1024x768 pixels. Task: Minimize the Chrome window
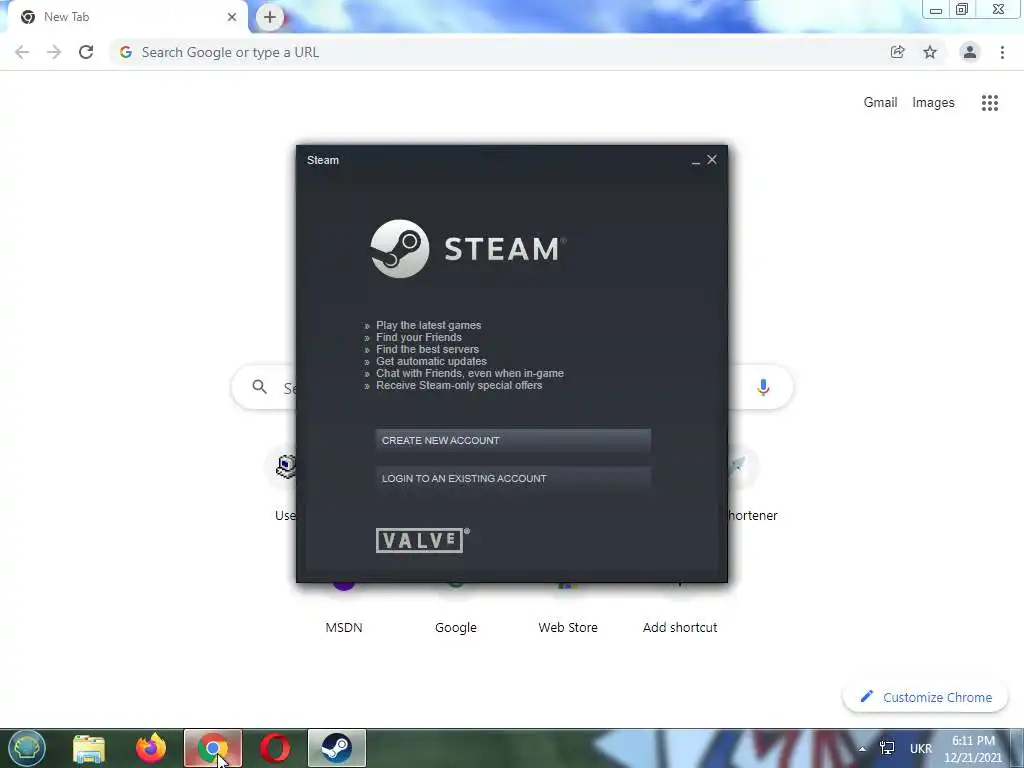(x=936, y=10)
